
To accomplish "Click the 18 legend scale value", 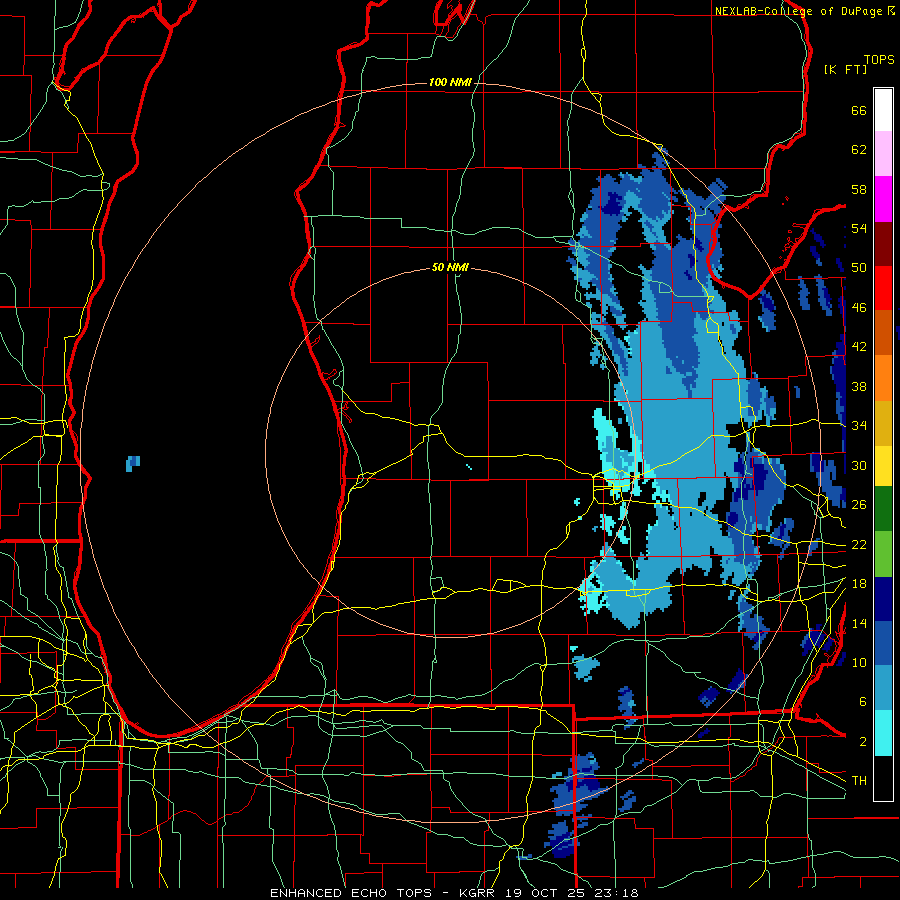I will 859,584.
